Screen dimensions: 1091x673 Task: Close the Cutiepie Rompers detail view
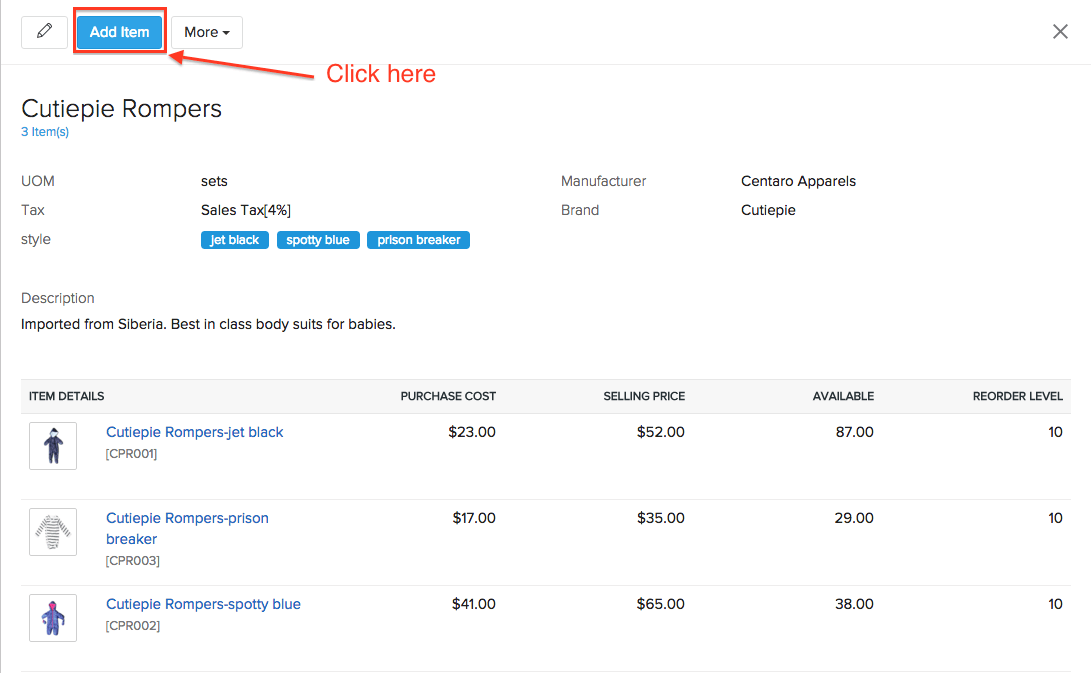tap(1060, 31)
